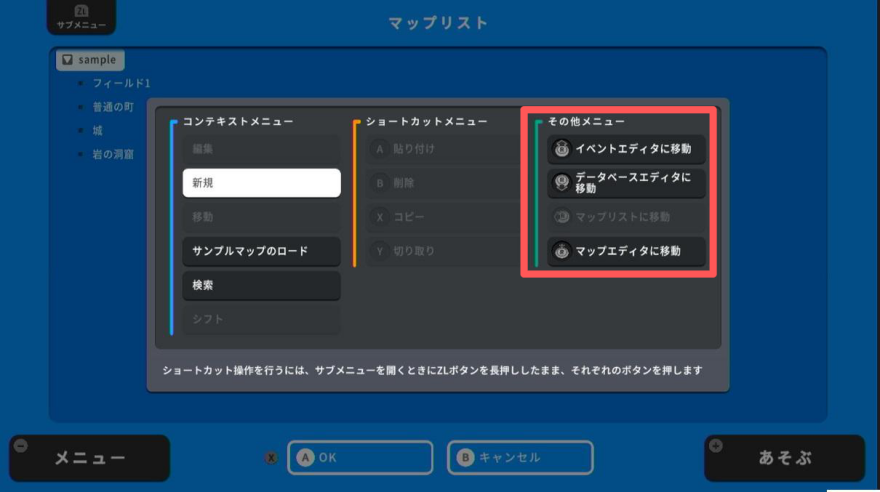Click the A icon on OK button
The width and height of the screenshot is (880, 492).
click(x=305, y=458)
